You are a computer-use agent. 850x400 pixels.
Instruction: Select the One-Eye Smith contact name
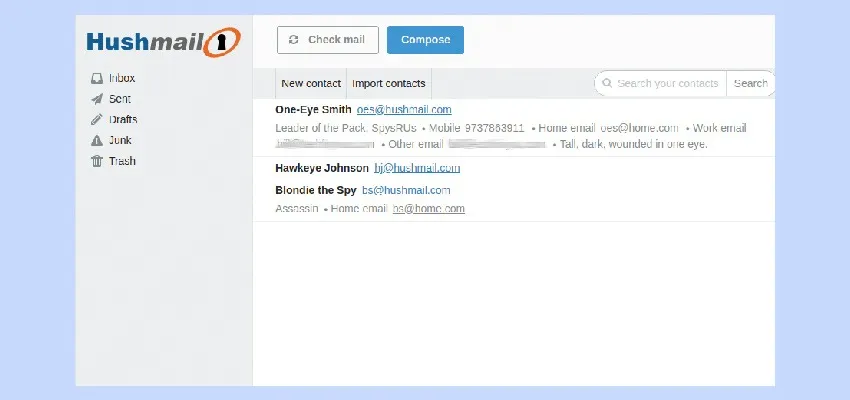click(313, 109)
